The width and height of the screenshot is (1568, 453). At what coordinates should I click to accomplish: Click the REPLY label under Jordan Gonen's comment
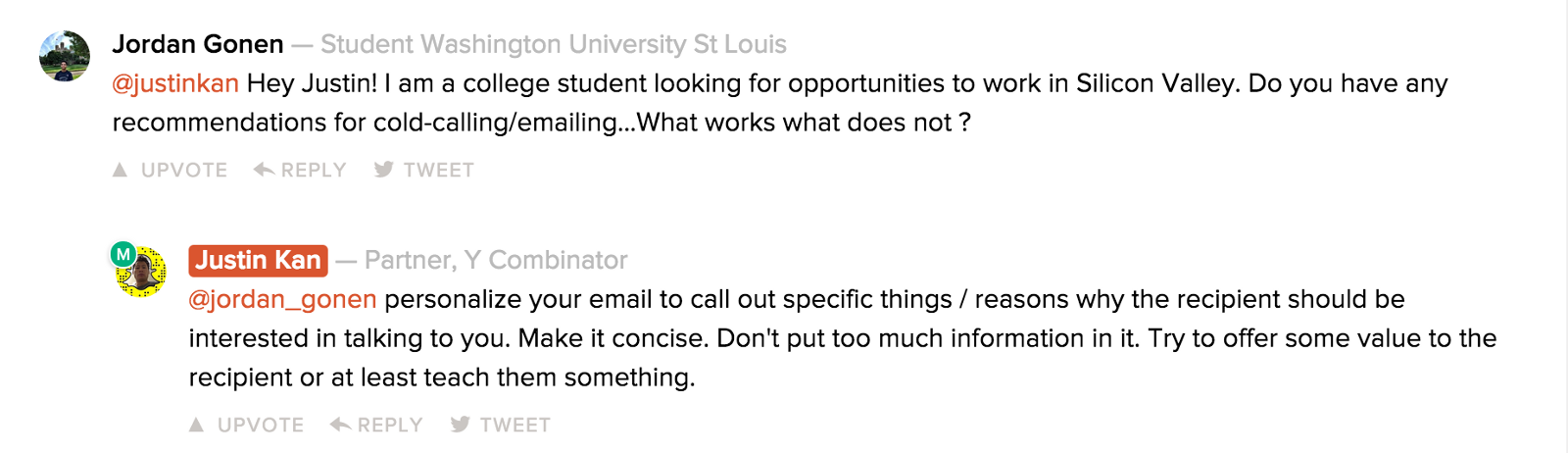(314, 171)
